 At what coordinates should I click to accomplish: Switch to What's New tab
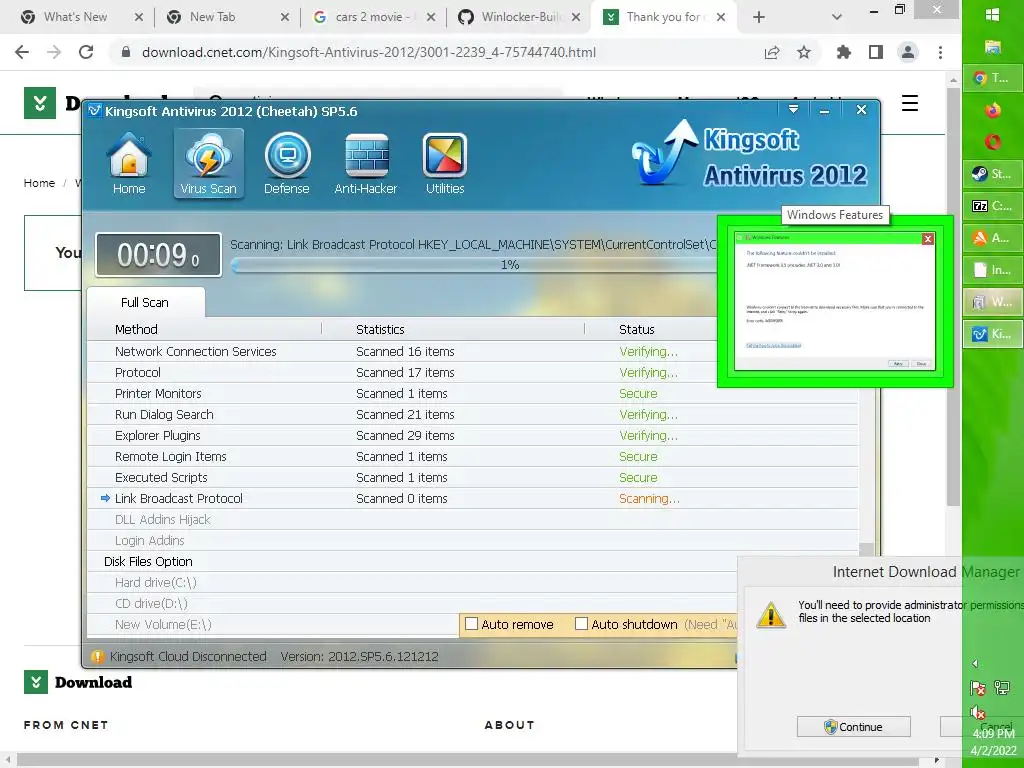click(x=82, y=17)
